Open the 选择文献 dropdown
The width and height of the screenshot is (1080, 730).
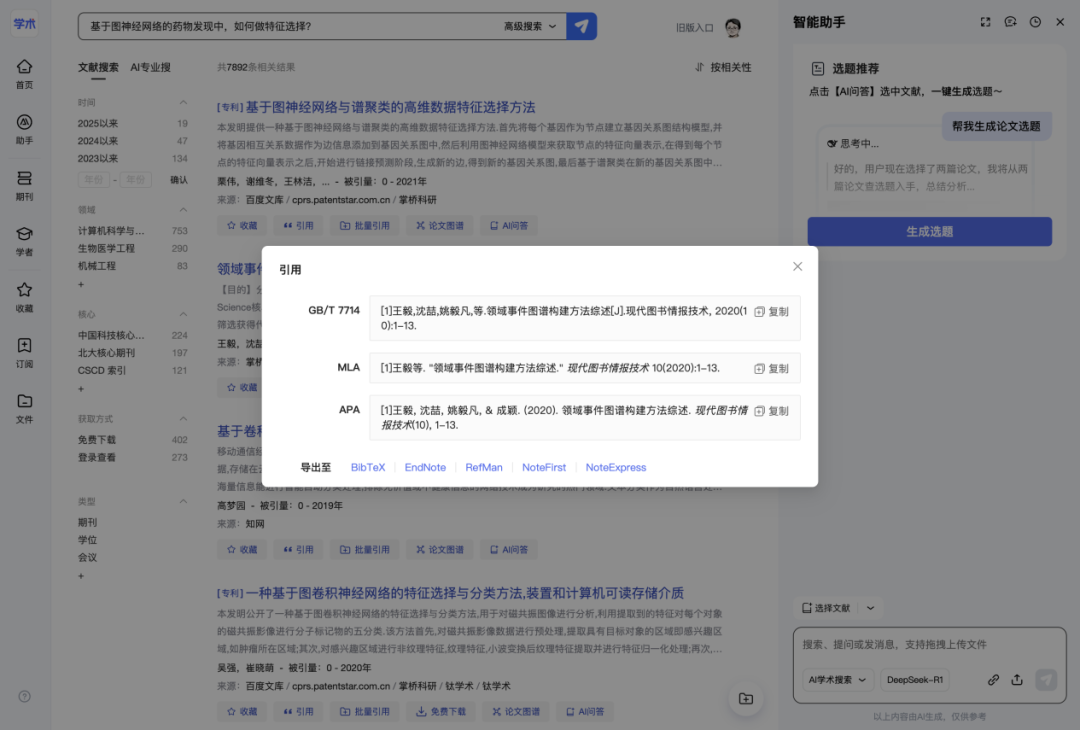838,608
